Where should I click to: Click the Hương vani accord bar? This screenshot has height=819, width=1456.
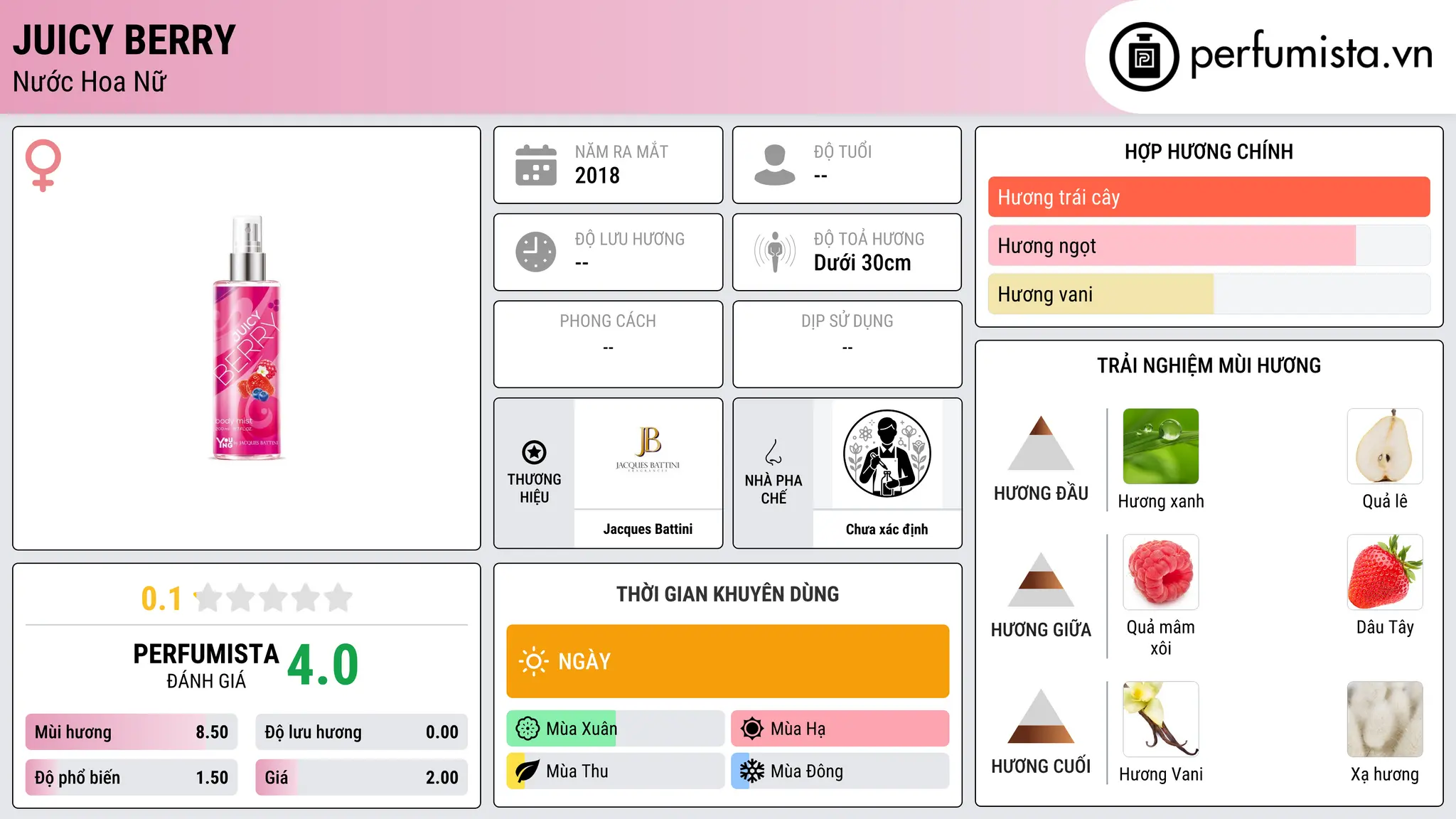[1209, 294]
